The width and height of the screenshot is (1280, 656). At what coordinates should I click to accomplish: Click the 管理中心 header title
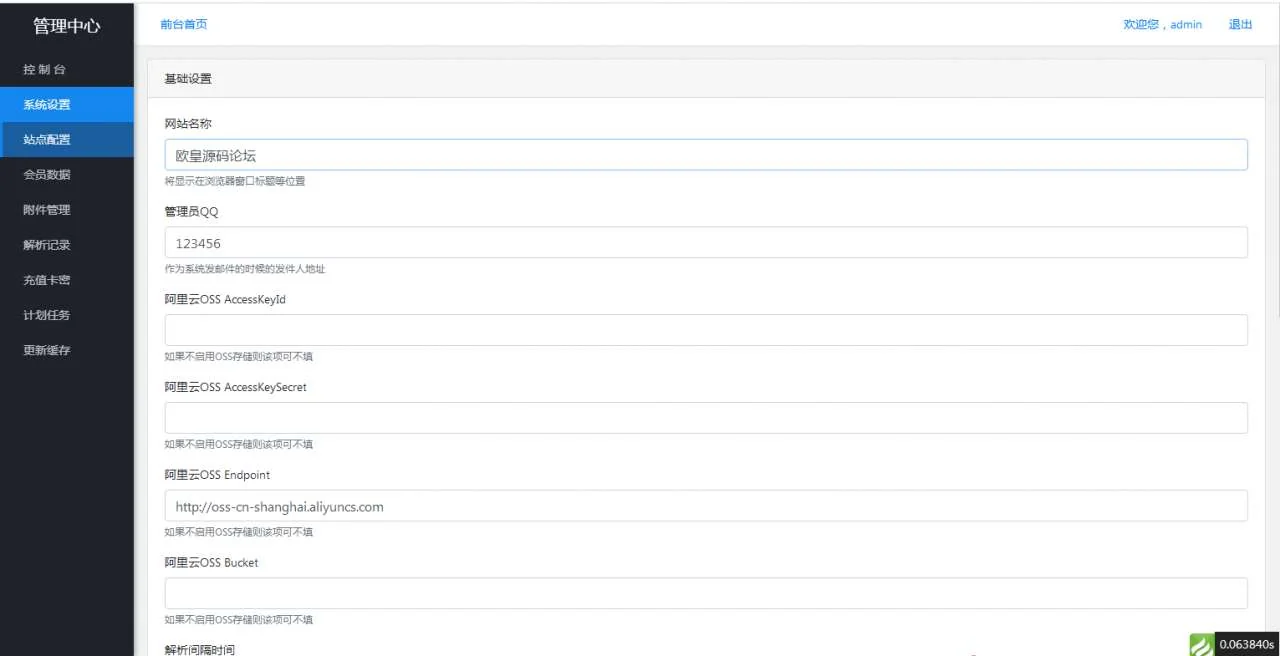click(x=67, y=26)
